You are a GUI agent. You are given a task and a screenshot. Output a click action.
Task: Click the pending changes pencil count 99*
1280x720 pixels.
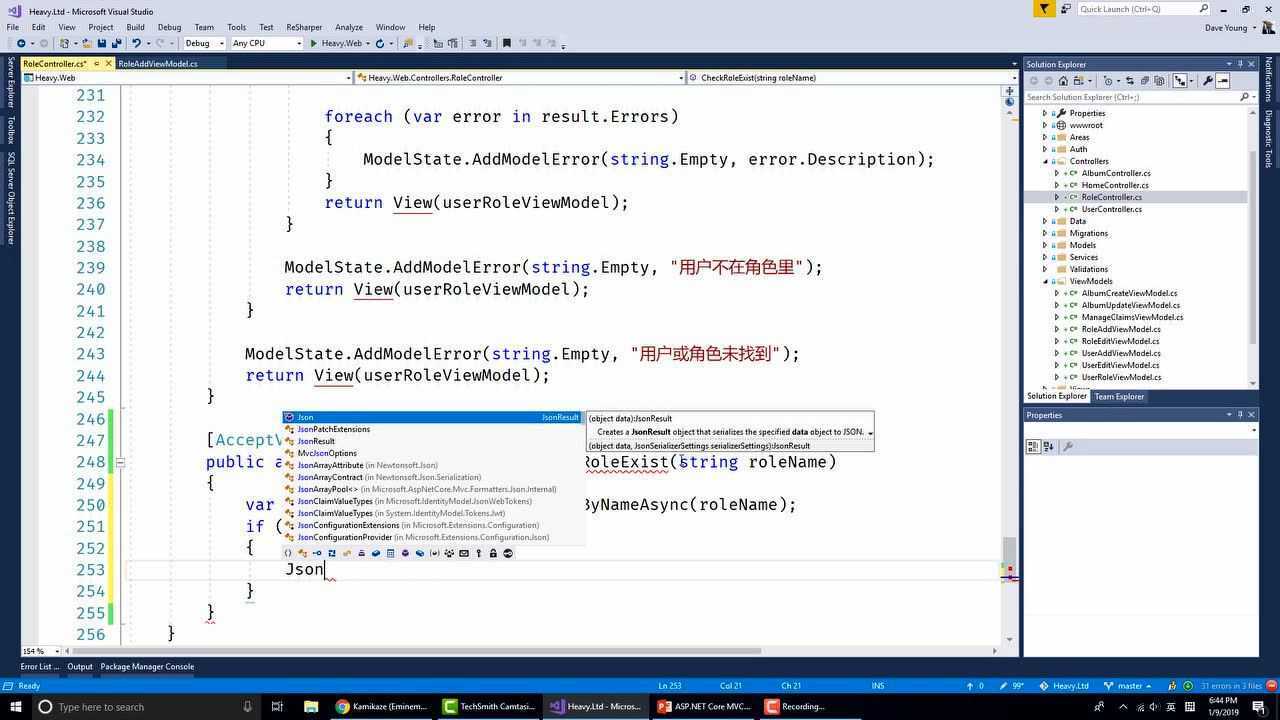pyautogui.click(x=1012, y=686)
